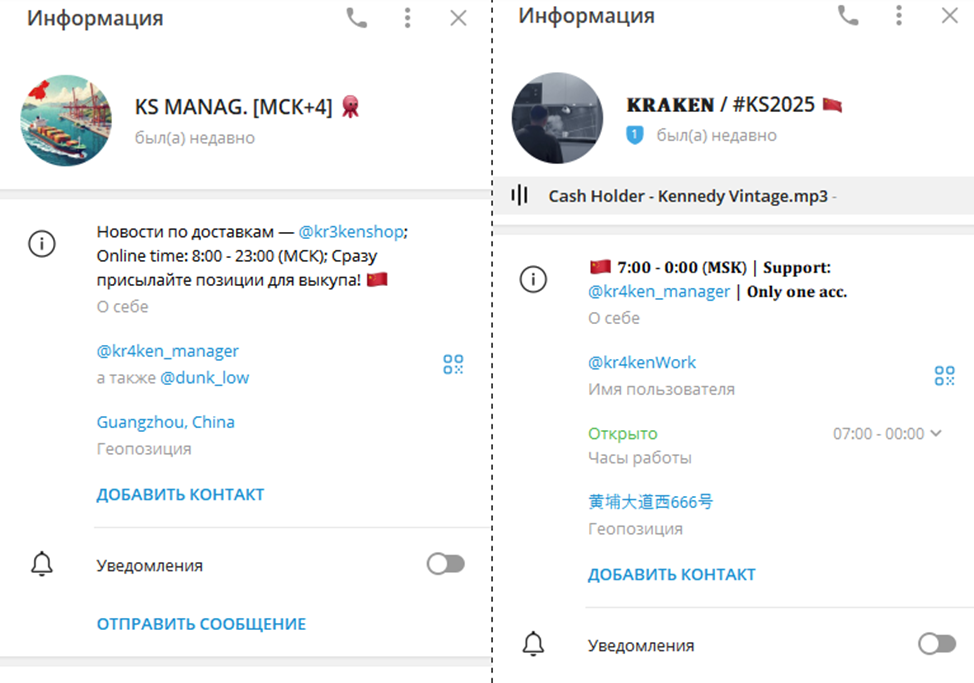The width and height of the screenshot is (974, 683).
Task: Toggle notifications for KRAKEN profile
Action: pos(937,643)
